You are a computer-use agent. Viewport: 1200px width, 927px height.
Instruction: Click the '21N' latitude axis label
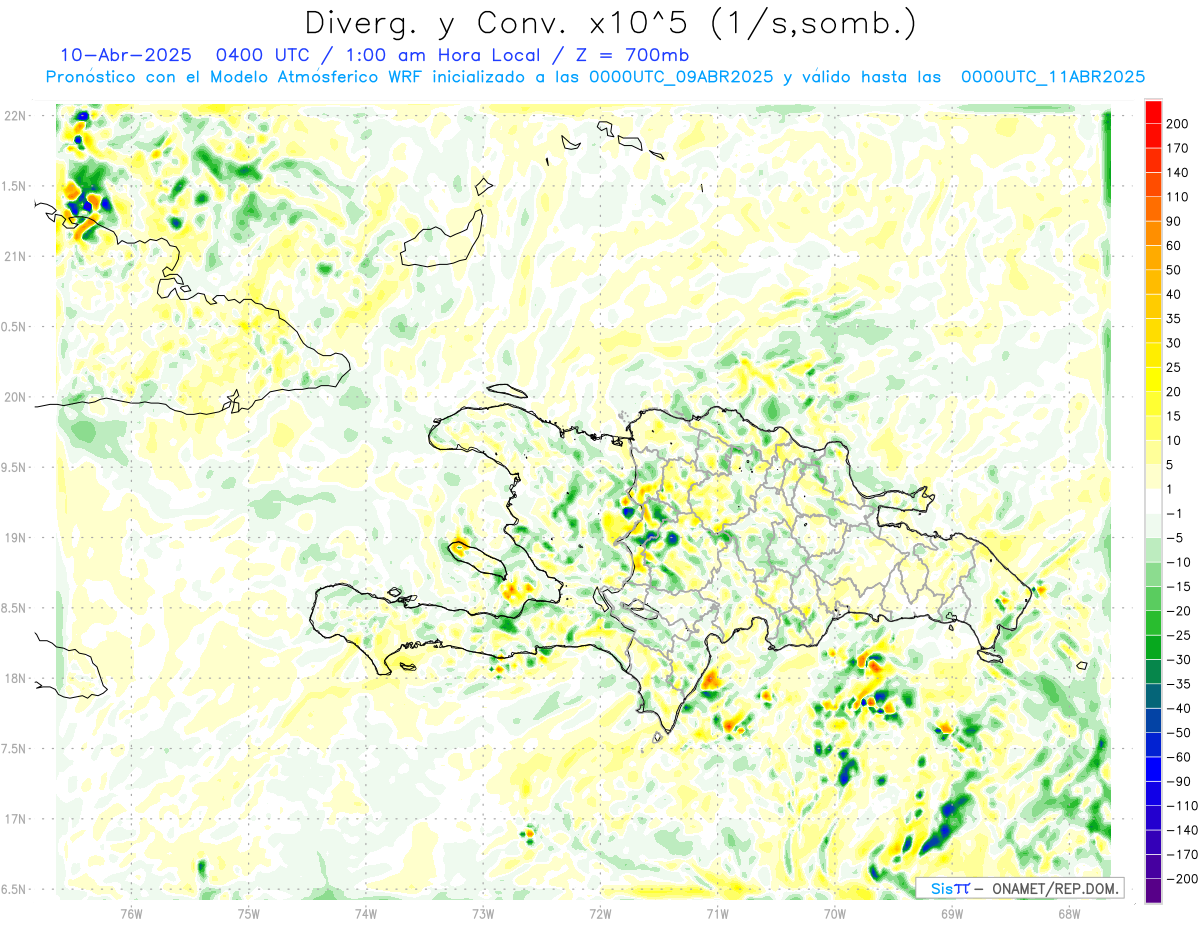point(15,257)
